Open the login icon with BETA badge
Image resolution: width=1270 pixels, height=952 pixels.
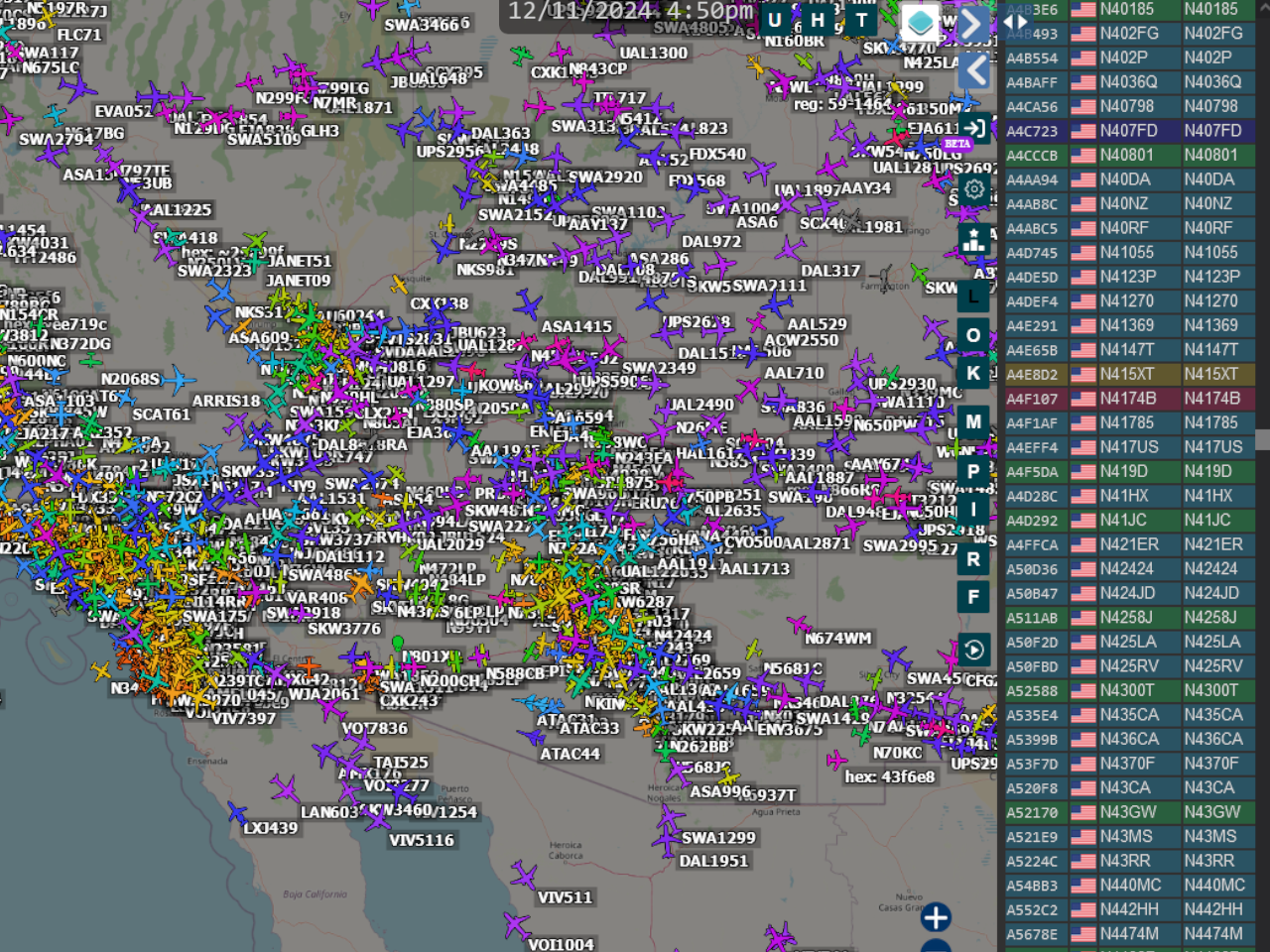(974, 128)
